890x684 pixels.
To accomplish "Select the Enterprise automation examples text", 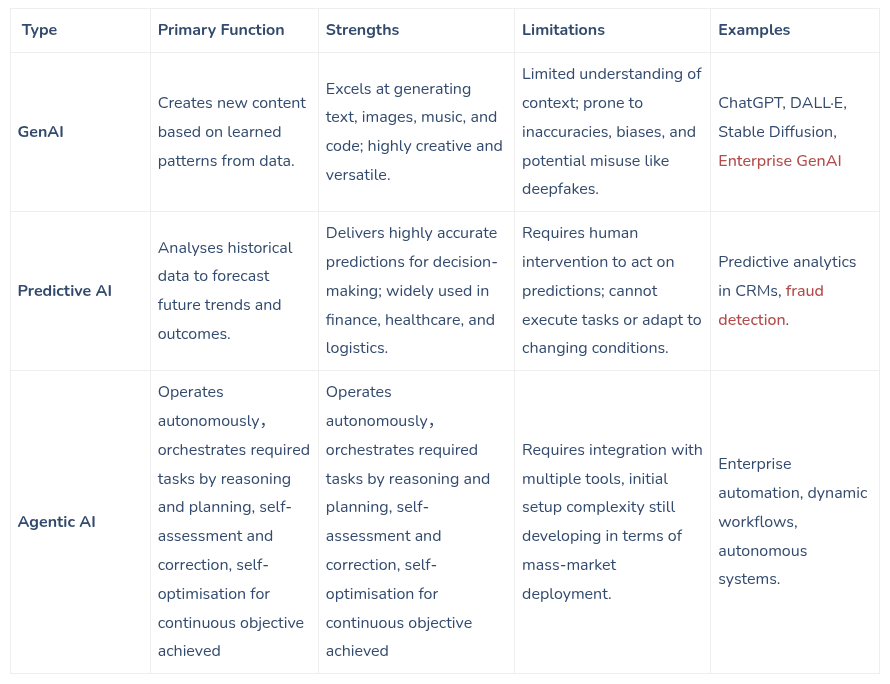I will (x=792, y=522).
